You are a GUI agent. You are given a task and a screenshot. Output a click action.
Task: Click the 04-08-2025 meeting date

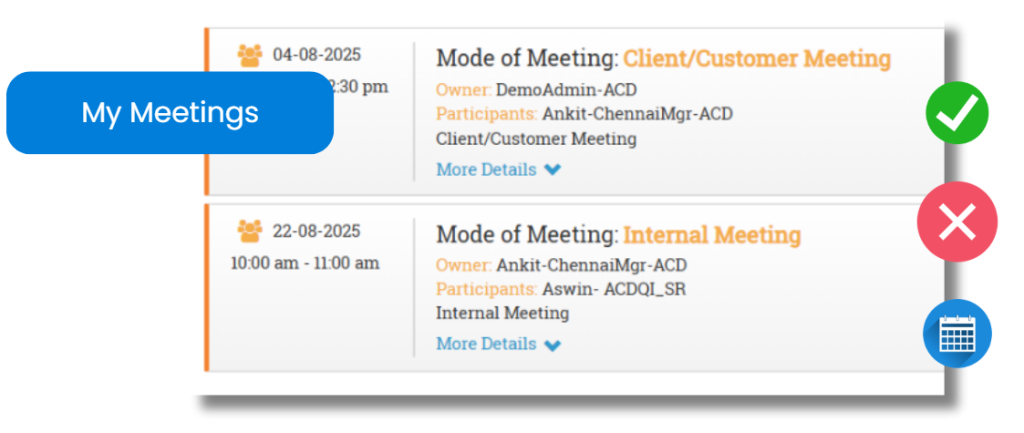(x=317, y=55)
